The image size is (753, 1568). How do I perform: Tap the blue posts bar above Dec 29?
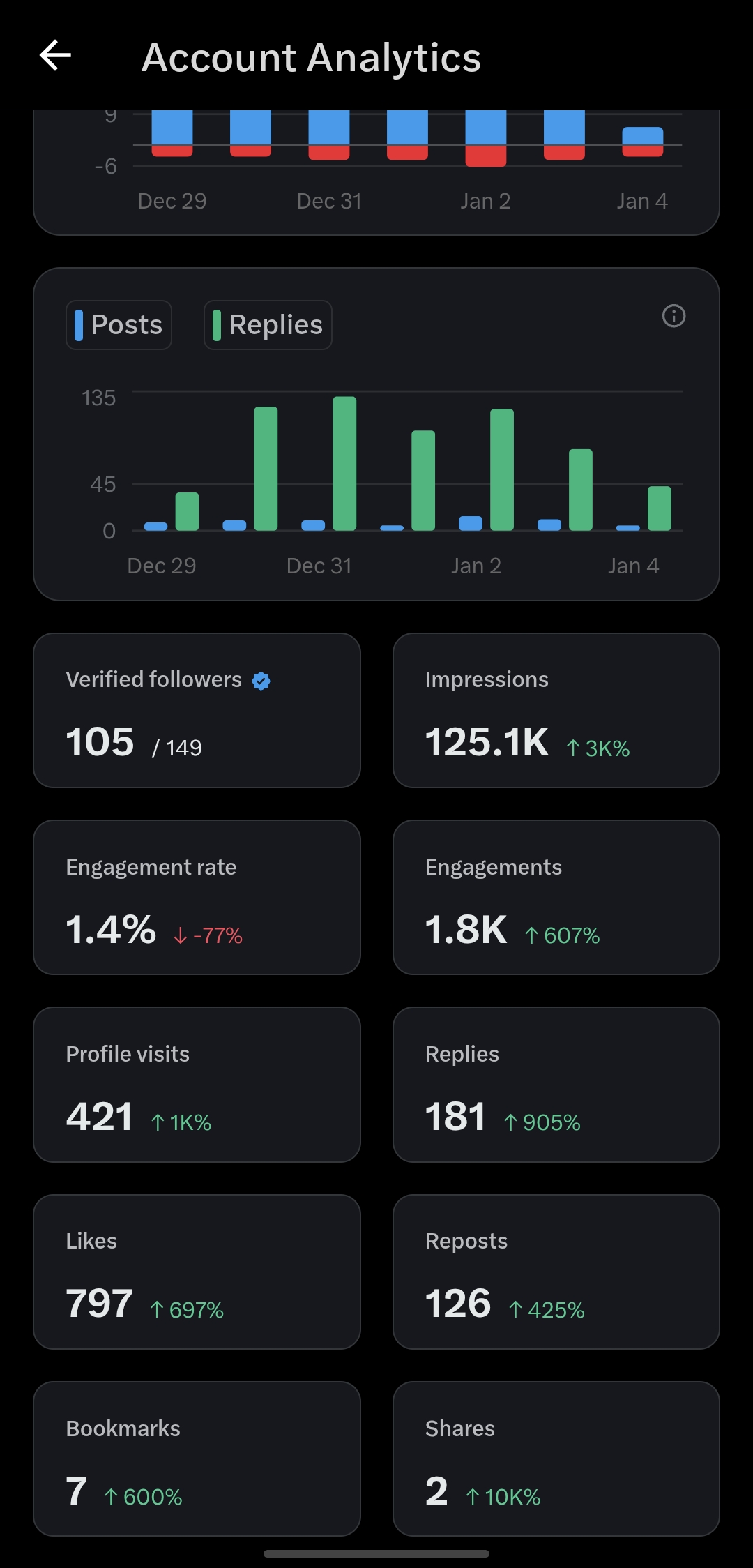pyautogui.click(x=155, y=527)
